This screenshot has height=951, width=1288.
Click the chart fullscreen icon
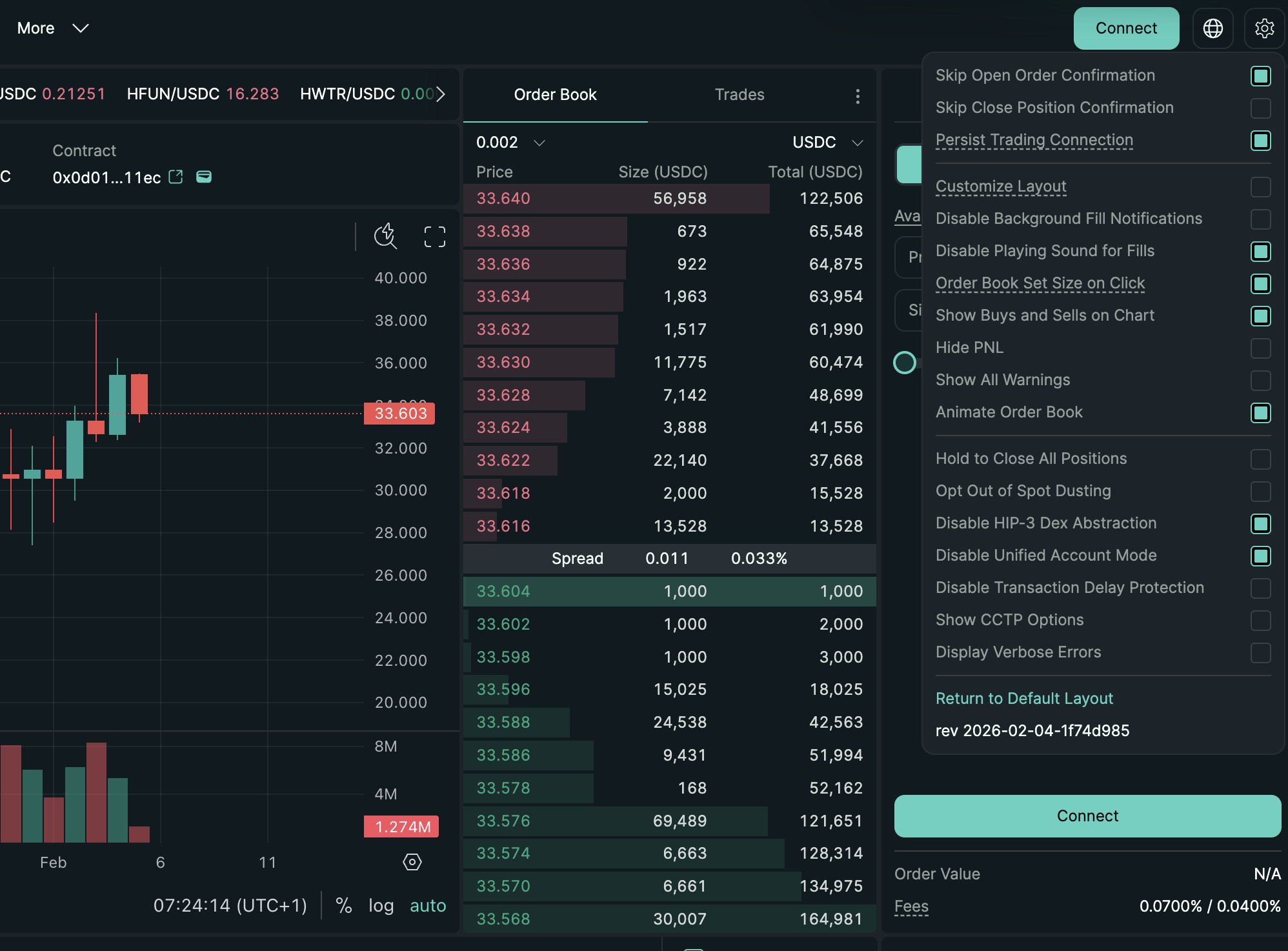434,237
